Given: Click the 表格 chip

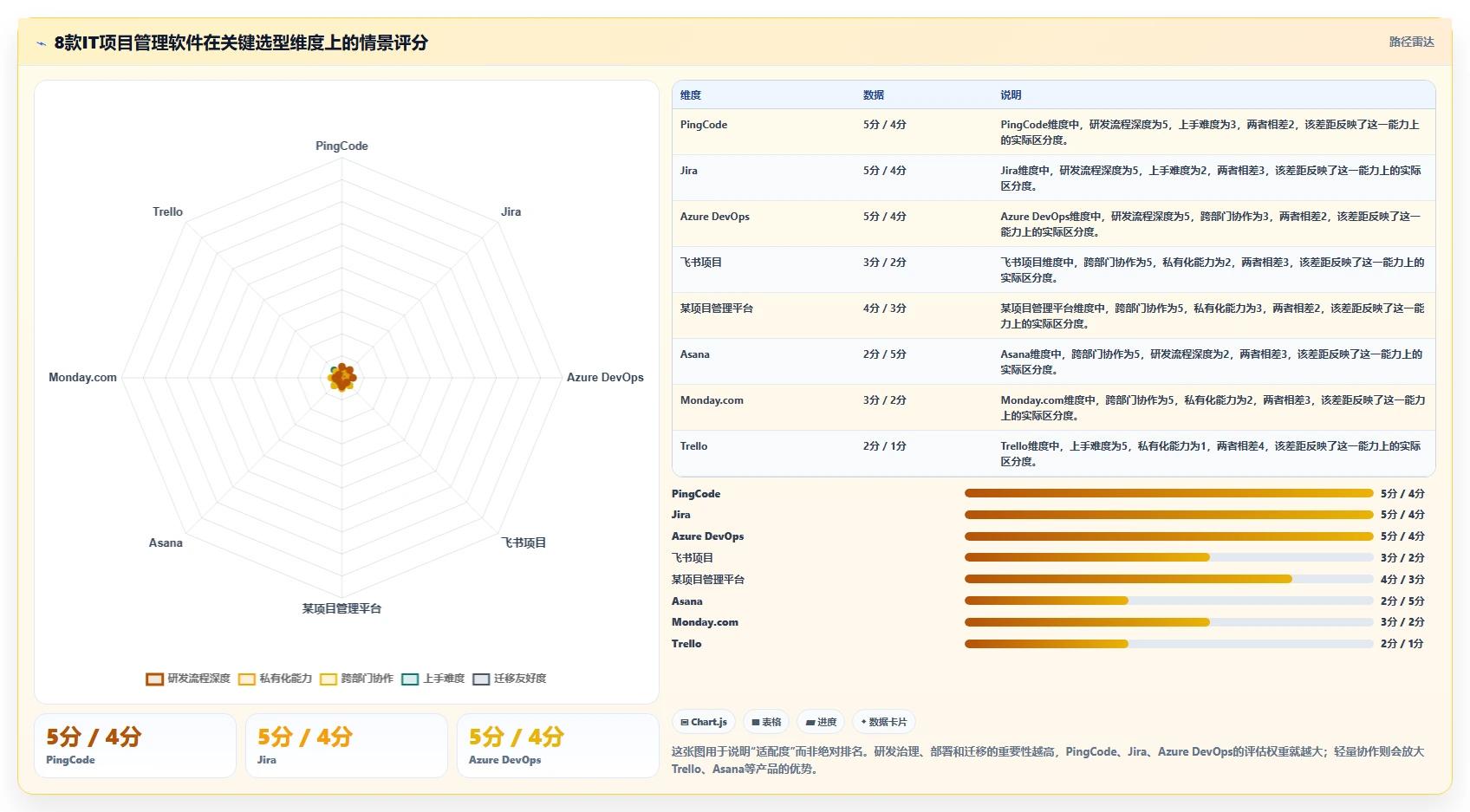Looking at the screenshot, I should click(x=766, y=722).
